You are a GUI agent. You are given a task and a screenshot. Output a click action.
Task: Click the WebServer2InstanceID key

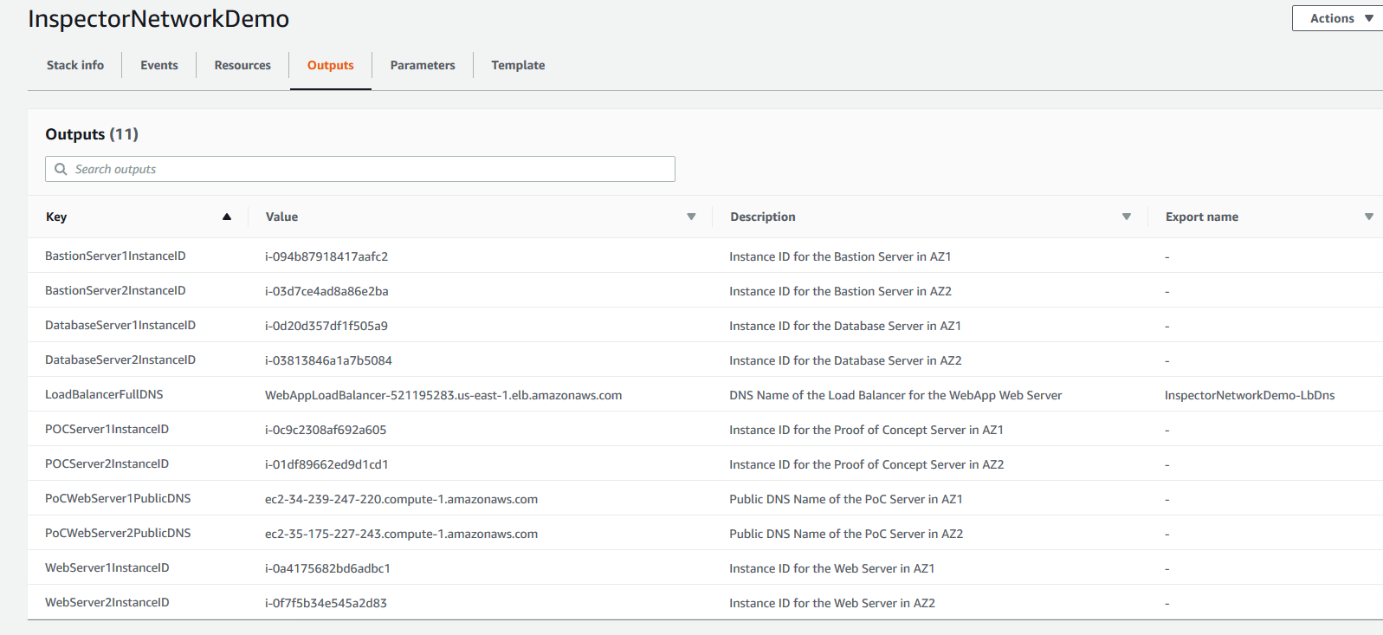point(107,603)
